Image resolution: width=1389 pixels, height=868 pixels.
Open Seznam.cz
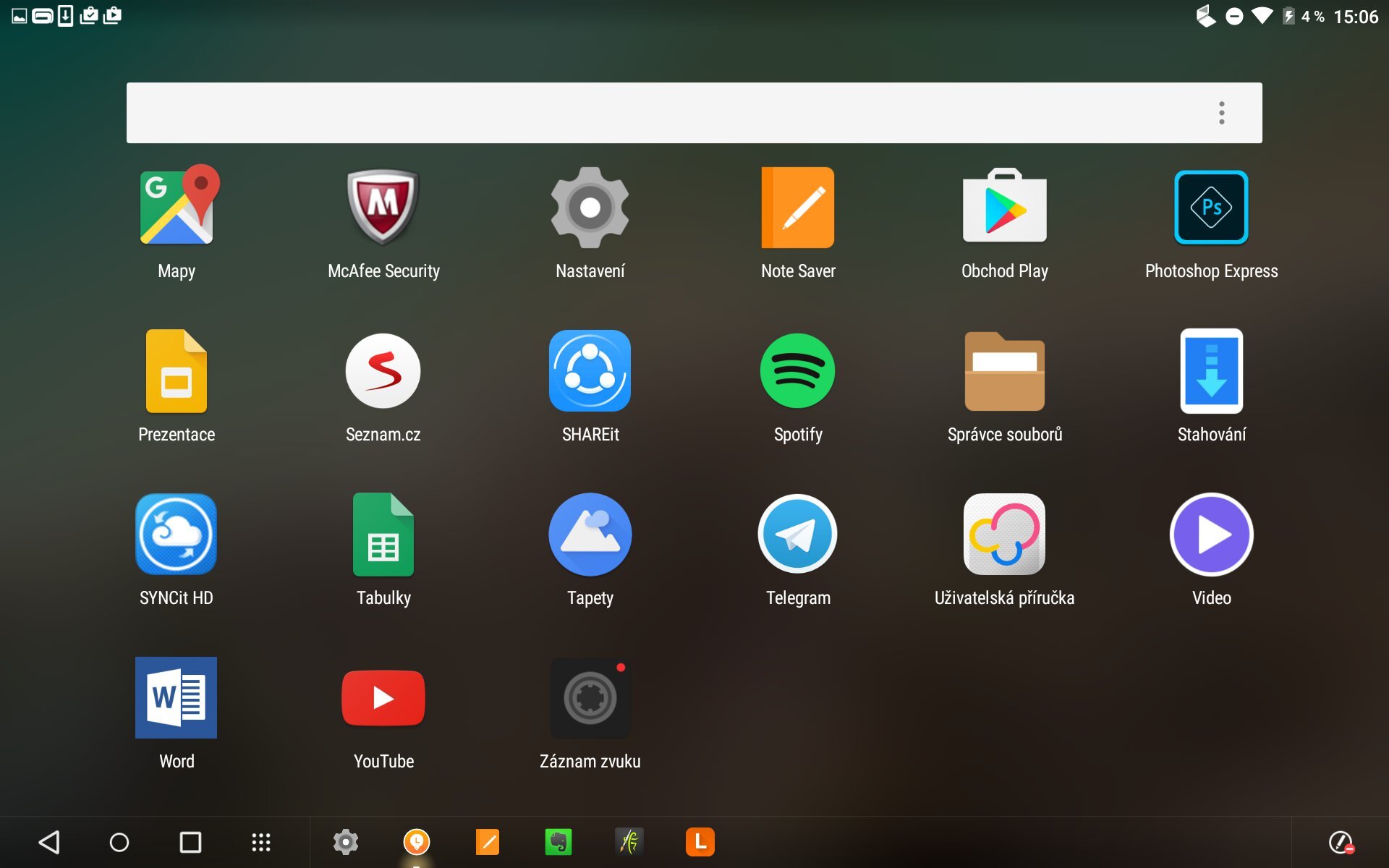383,371
